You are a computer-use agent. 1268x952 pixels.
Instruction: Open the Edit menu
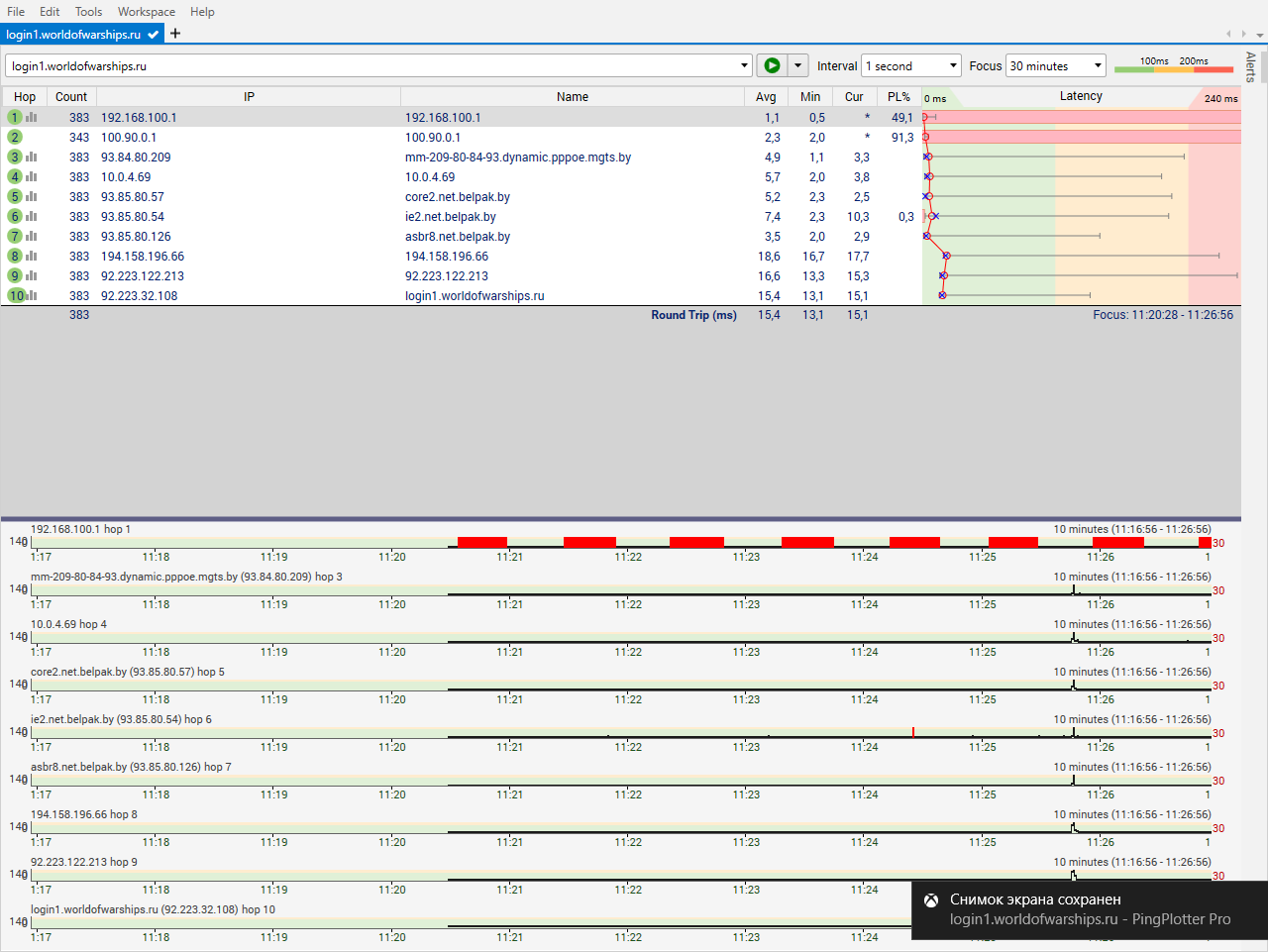[x=50, y=12]
